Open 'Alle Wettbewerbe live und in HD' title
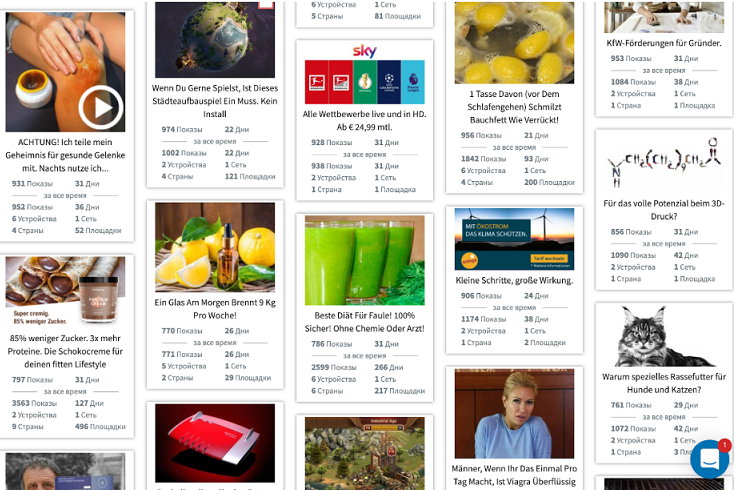 click(x=365, y=120)
